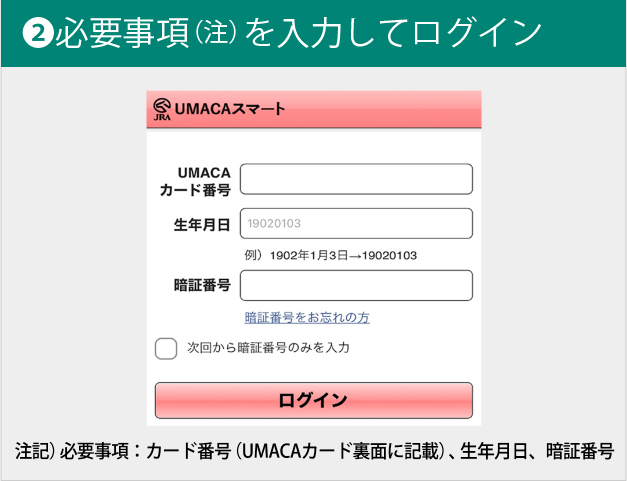Click the UMACAスマート title text

[230, 109]
